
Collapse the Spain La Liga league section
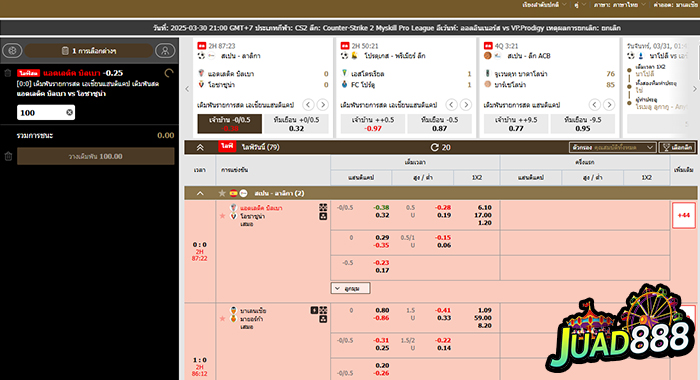coord(200,193)
